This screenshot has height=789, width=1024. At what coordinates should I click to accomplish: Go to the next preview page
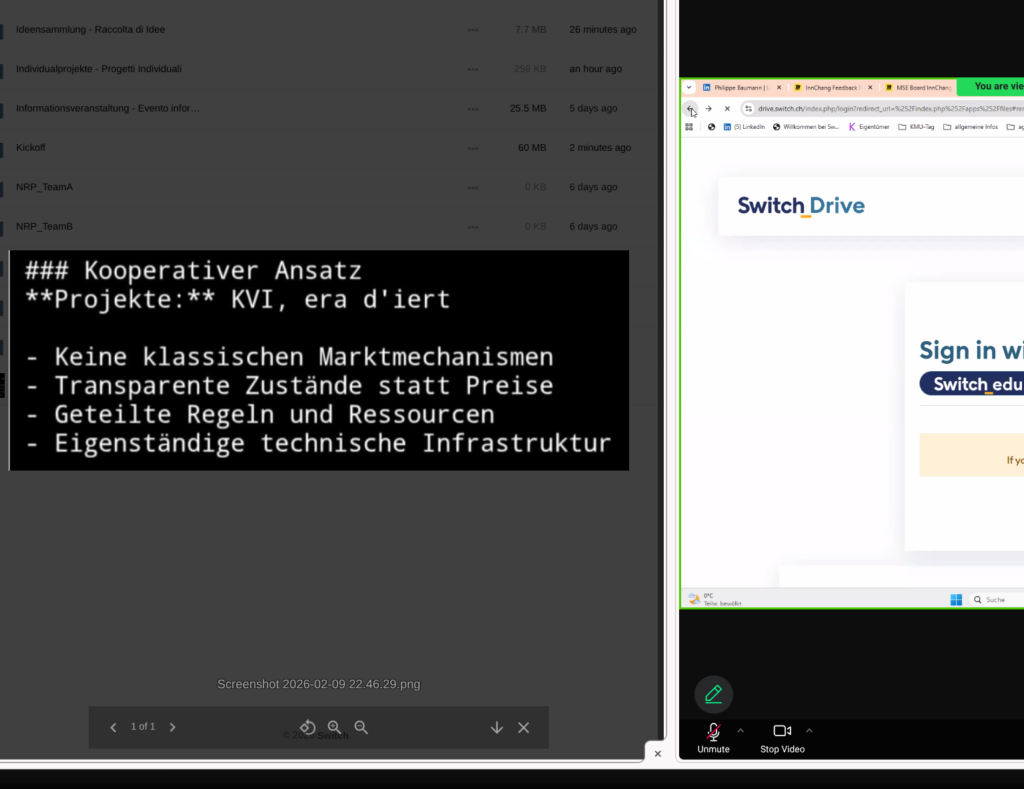172,727
